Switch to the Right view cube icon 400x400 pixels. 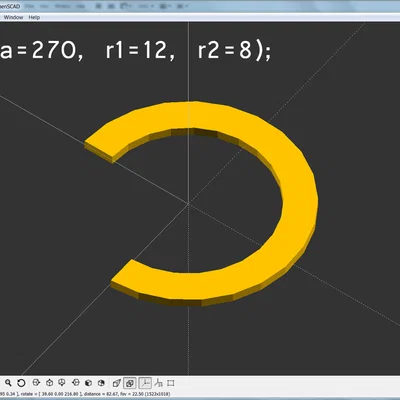(x=36, y=383)
